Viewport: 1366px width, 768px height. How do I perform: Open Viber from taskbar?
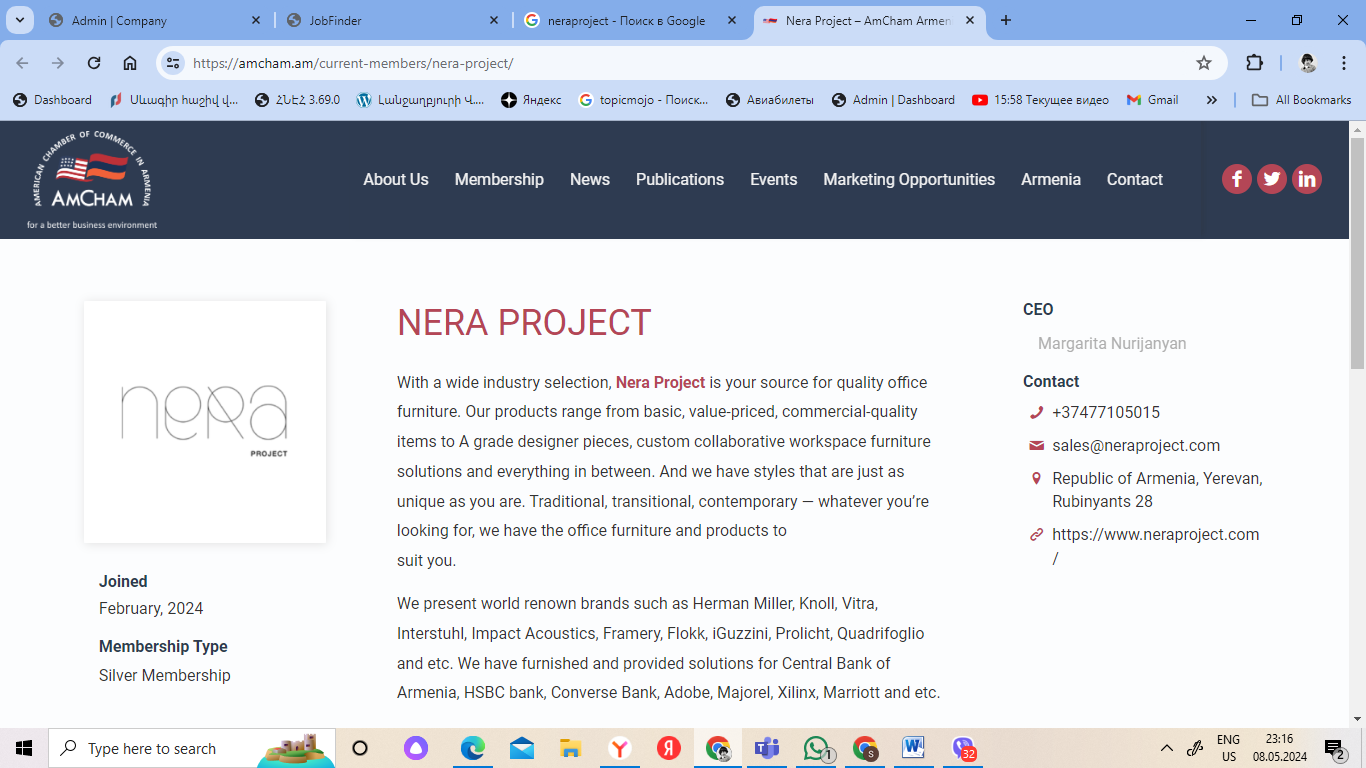963,748
